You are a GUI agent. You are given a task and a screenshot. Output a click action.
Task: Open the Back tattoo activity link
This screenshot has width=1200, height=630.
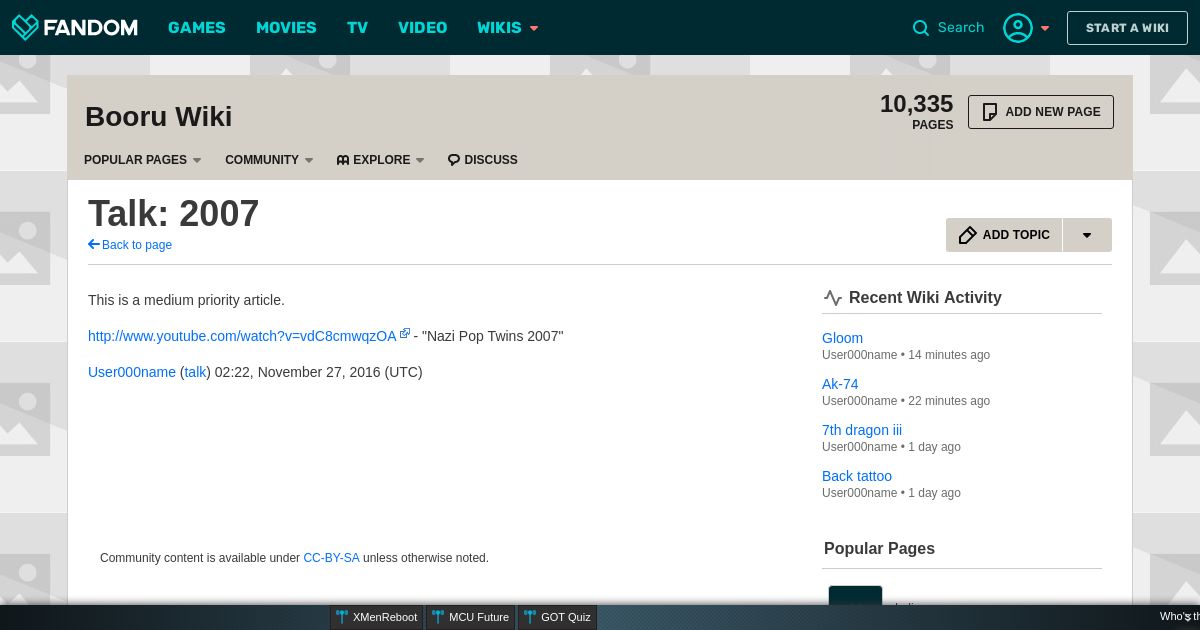[857, 476]
